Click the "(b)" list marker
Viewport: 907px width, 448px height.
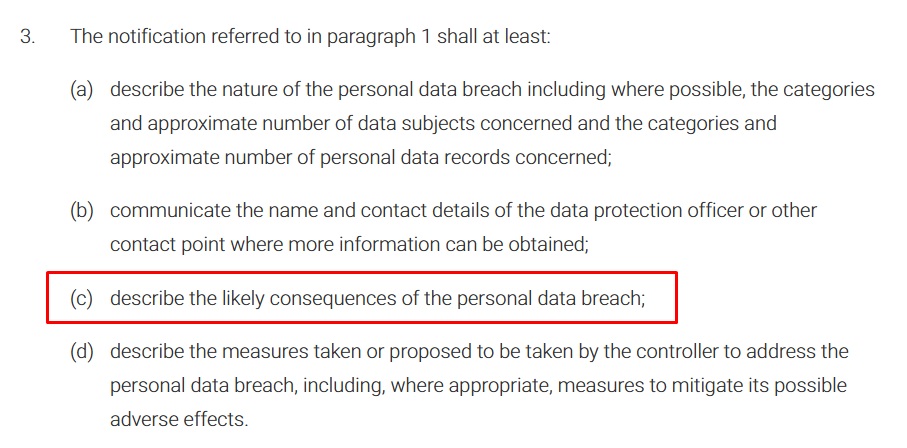click(x=81, y=211)
